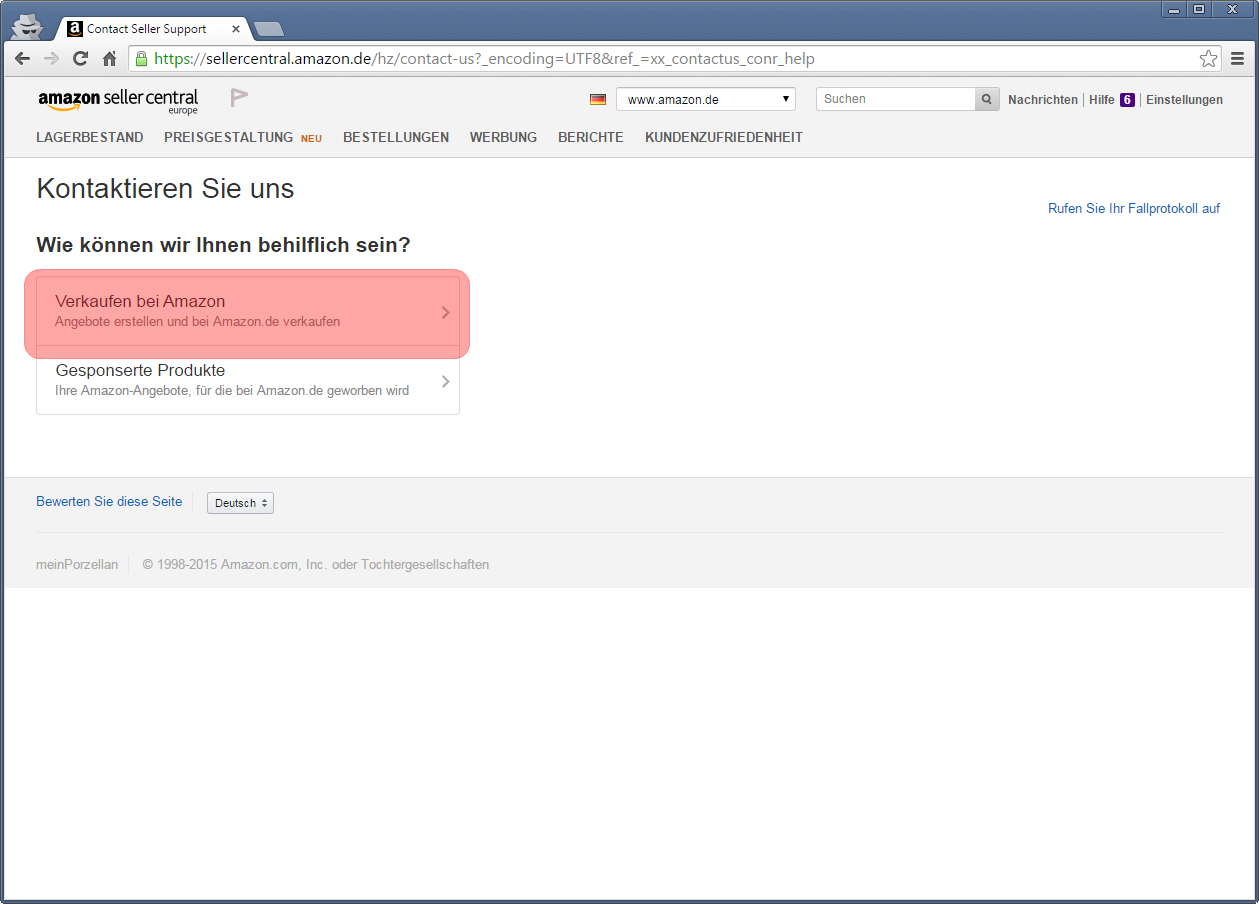Click the German flag icon
The height and width of the screenshot is (904, 1259).
coord(598,99)
